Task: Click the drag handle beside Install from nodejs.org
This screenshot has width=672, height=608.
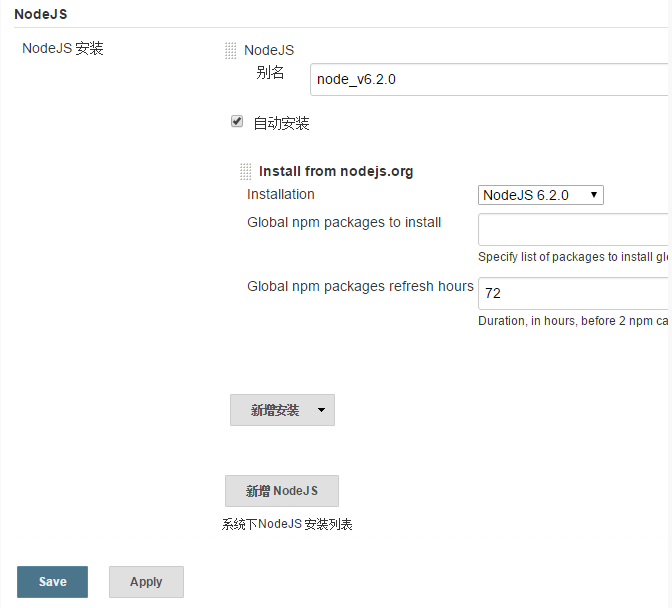Action: click(x=246, y=171)
